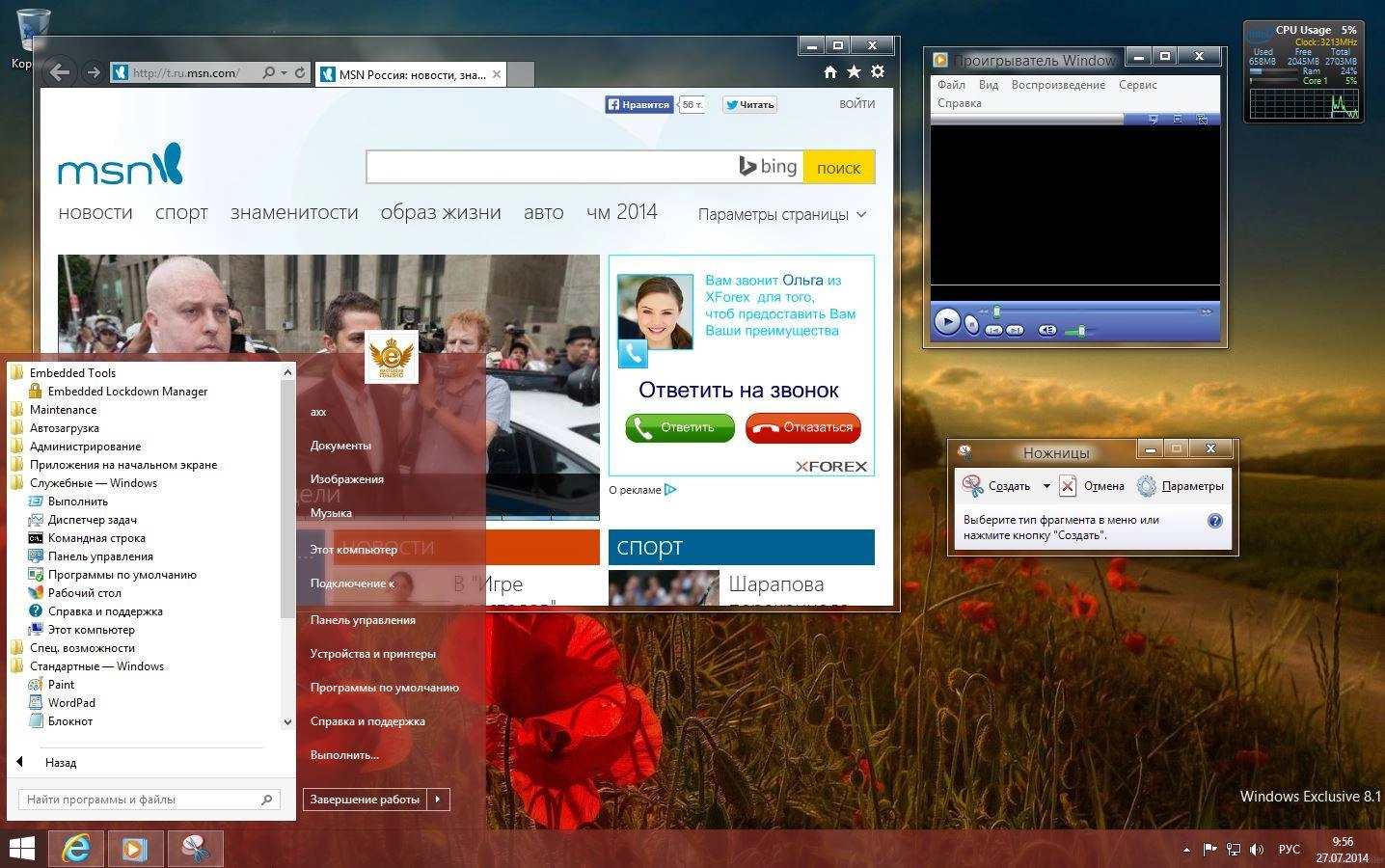Expand the Спец. возможности folder

[x=72, y=648]
